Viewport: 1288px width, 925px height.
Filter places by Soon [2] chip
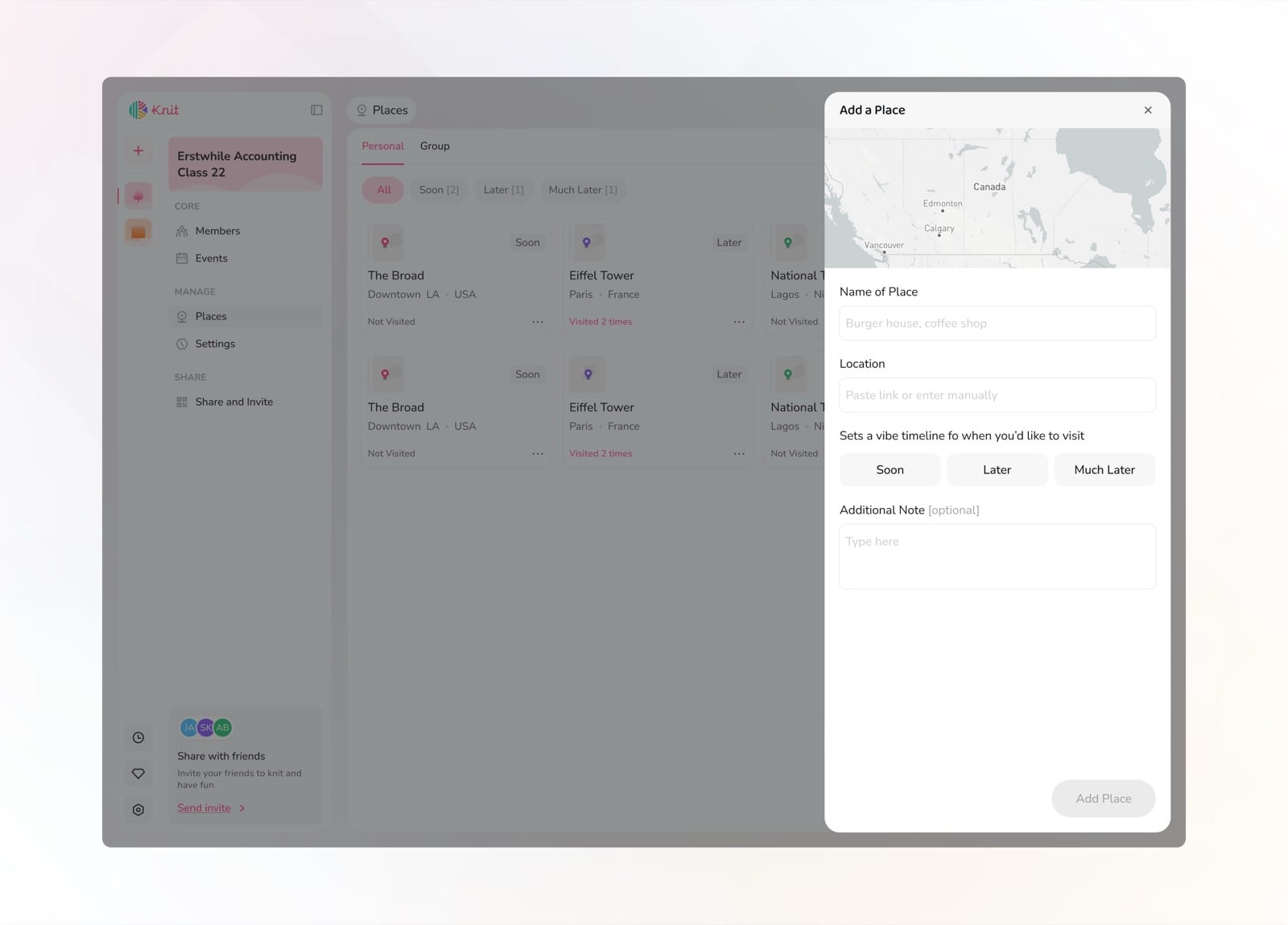pos(439,190)
